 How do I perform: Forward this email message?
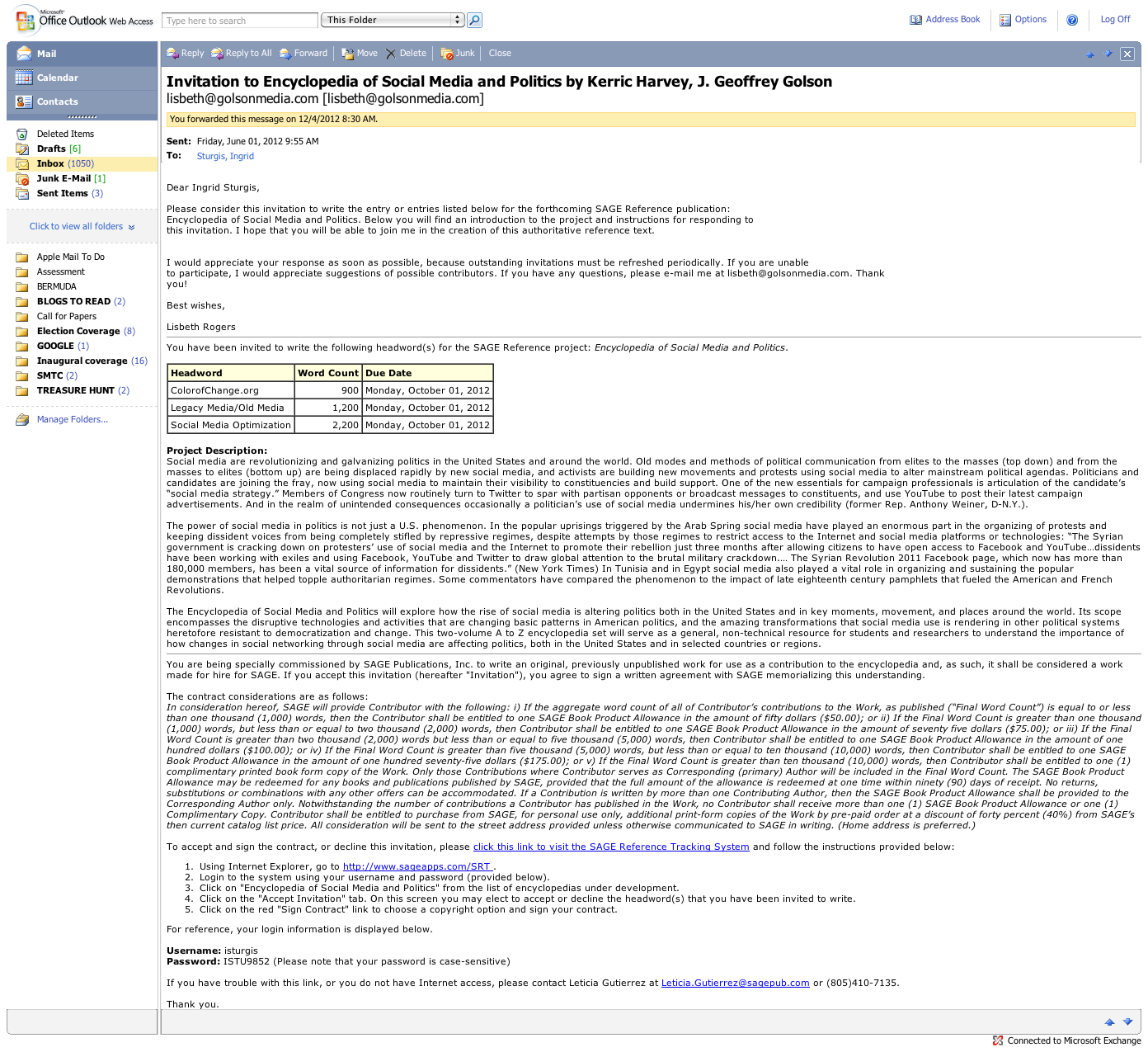point(303,54)
